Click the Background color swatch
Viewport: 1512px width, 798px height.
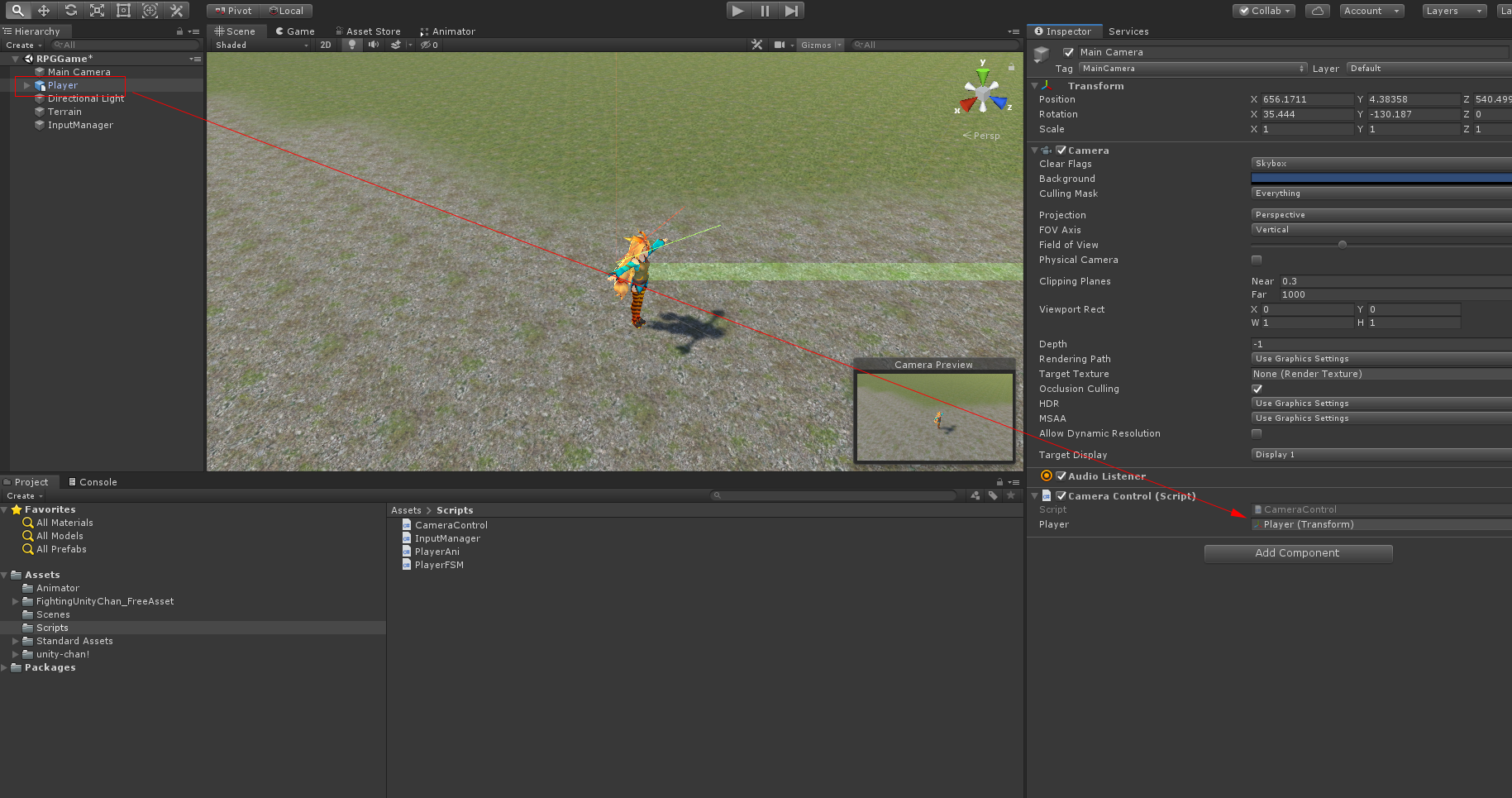[1381, 179]
